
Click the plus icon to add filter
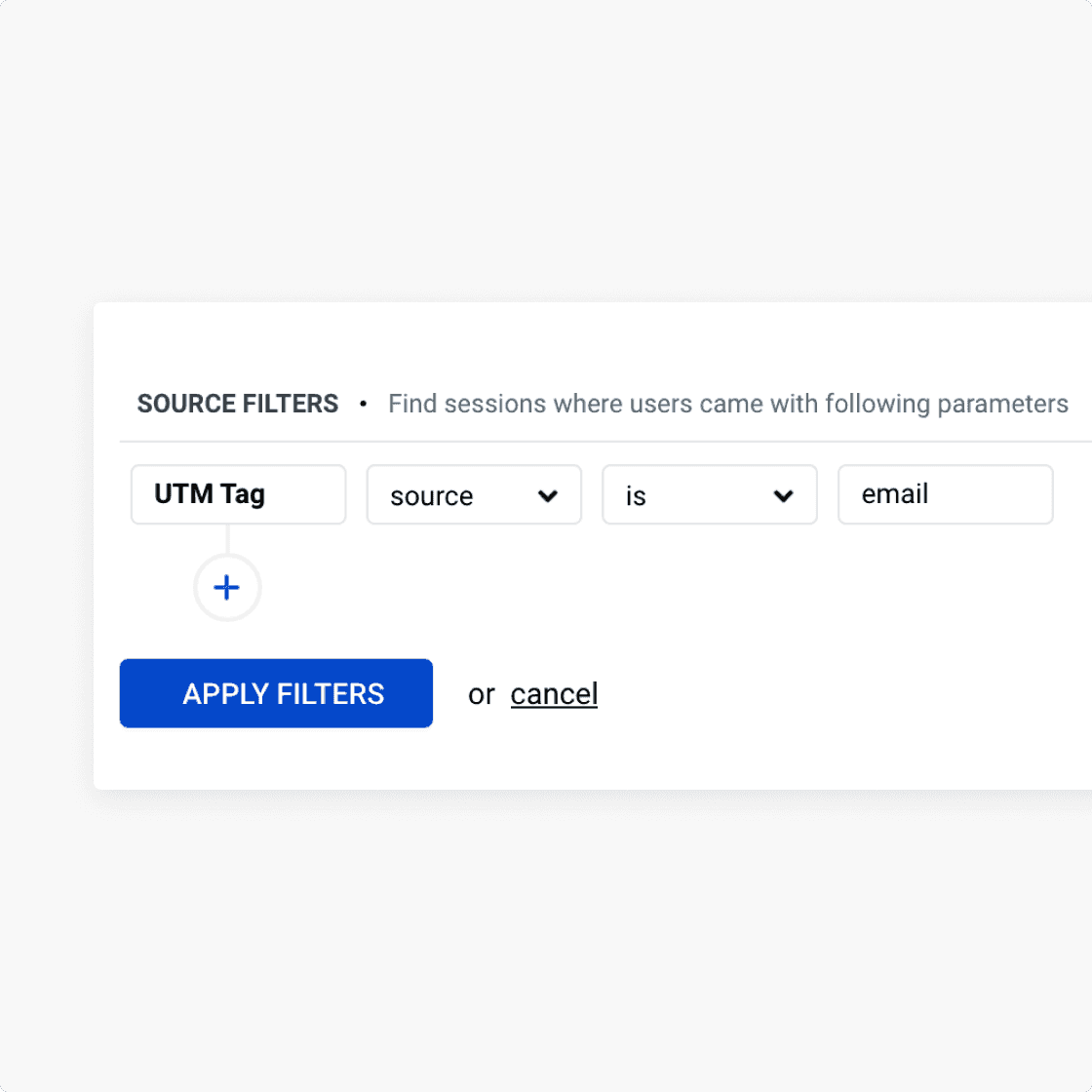[x=227, y=588]
